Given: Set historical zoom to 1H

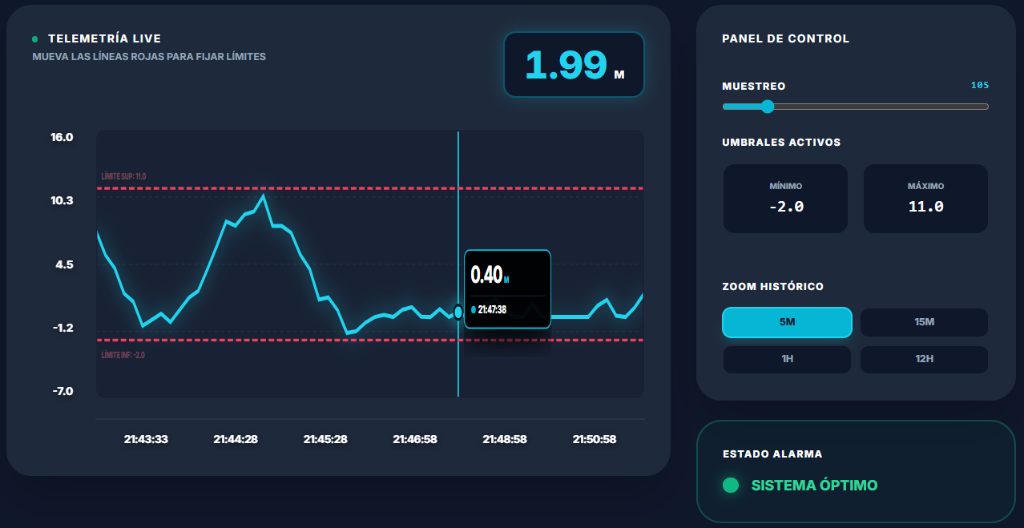Looking at the screenshot, I should 786,359.
